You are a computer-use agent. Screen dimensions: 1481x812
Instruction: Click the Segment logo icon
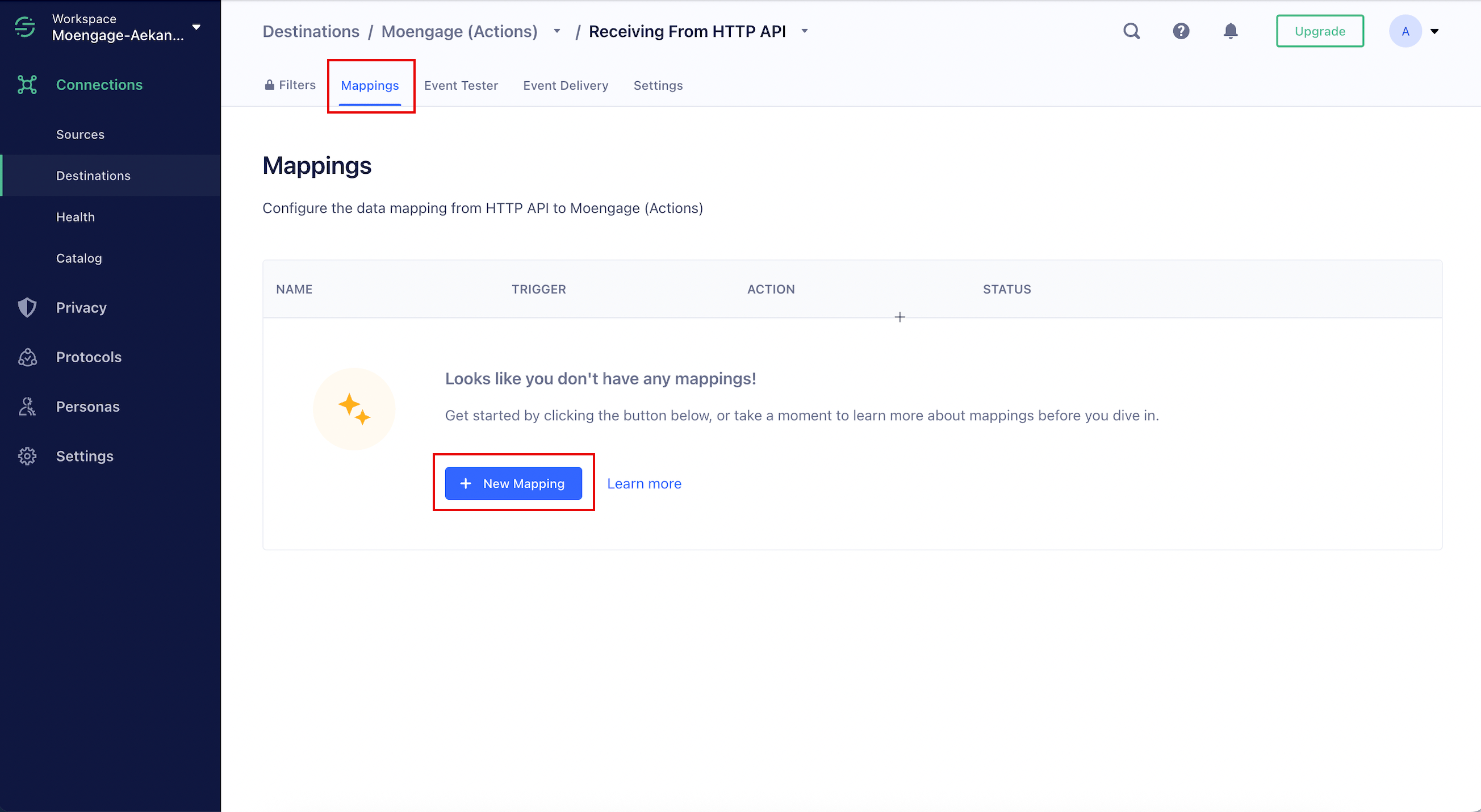click(25, 27)
